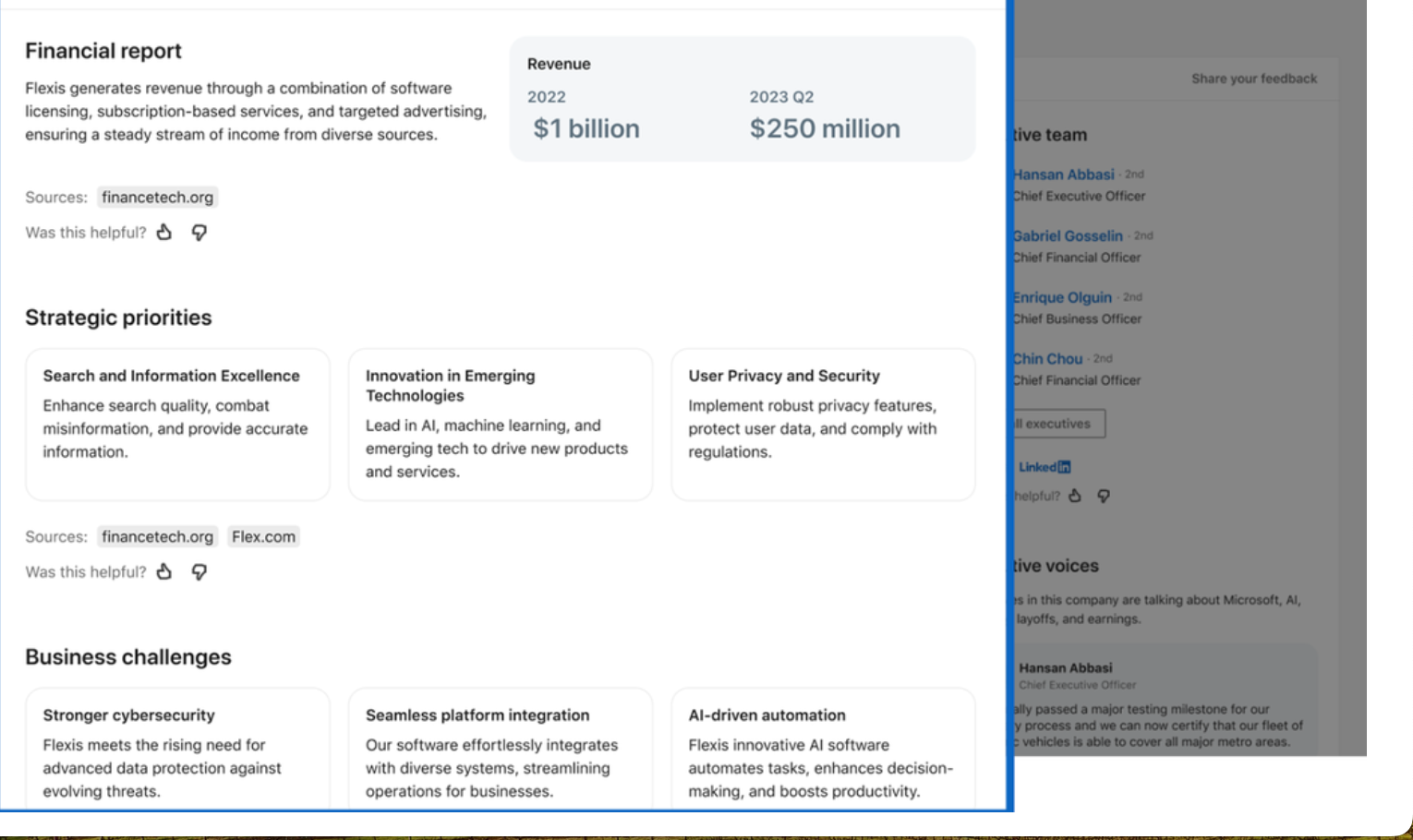
Task: Click the $250 million 2023 Q2 value
Action: point(825,128)
